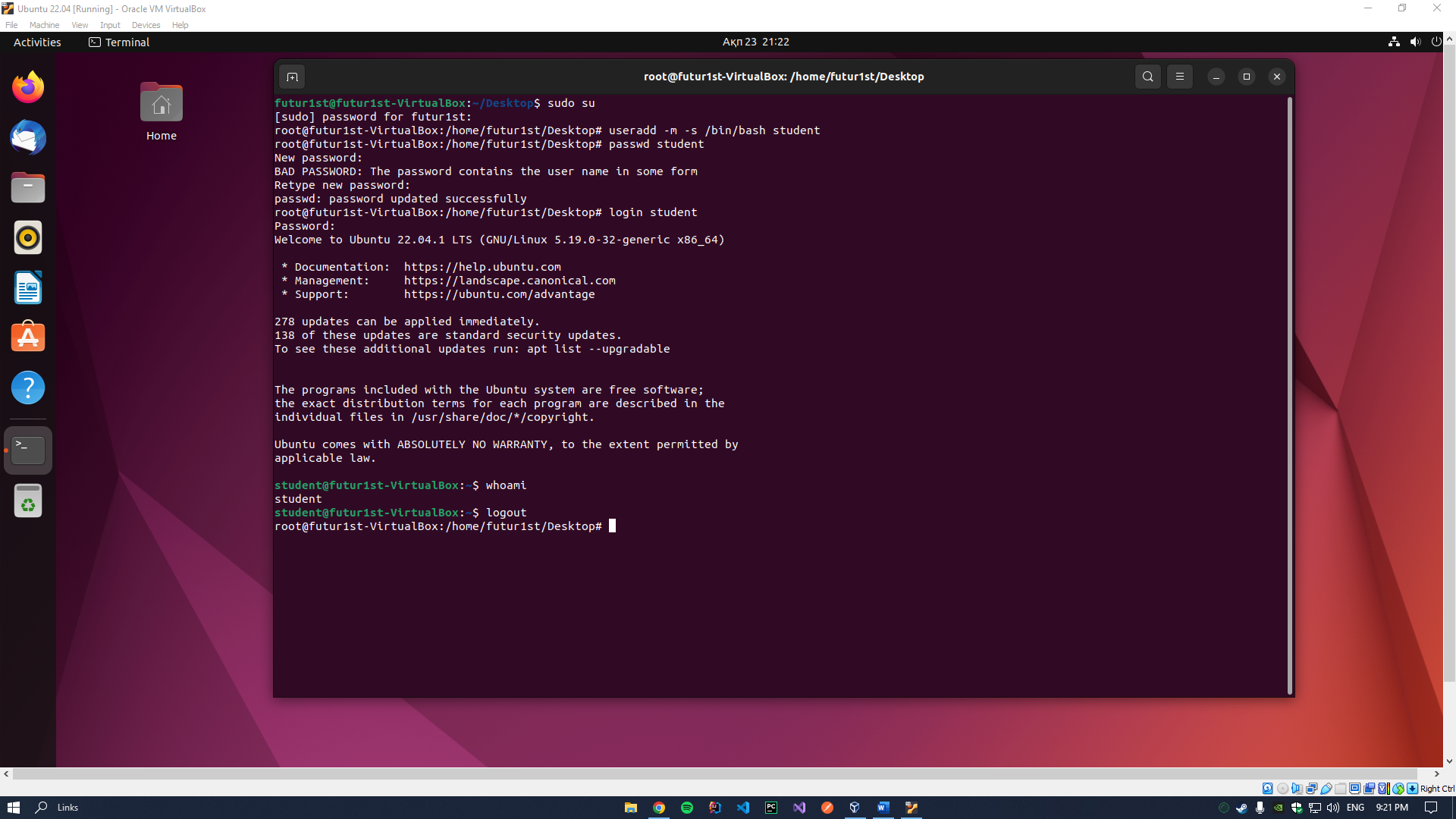Select Terminal icon in dock

[28, 450]
